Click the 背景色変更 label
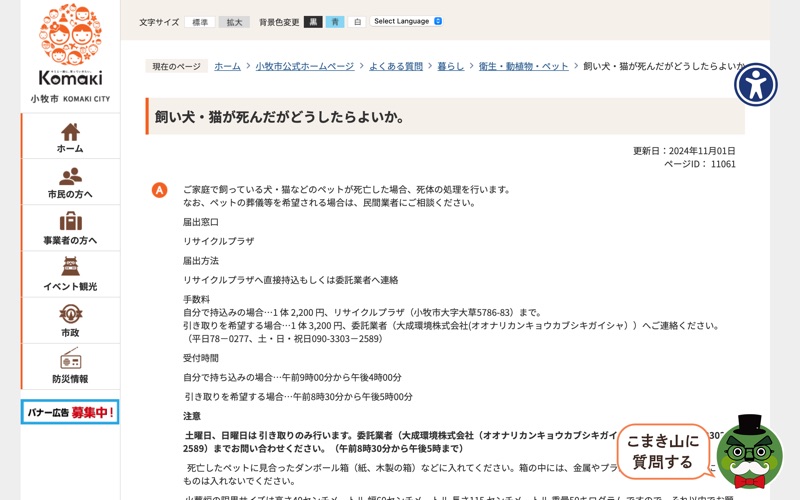 tap(279, 22)
